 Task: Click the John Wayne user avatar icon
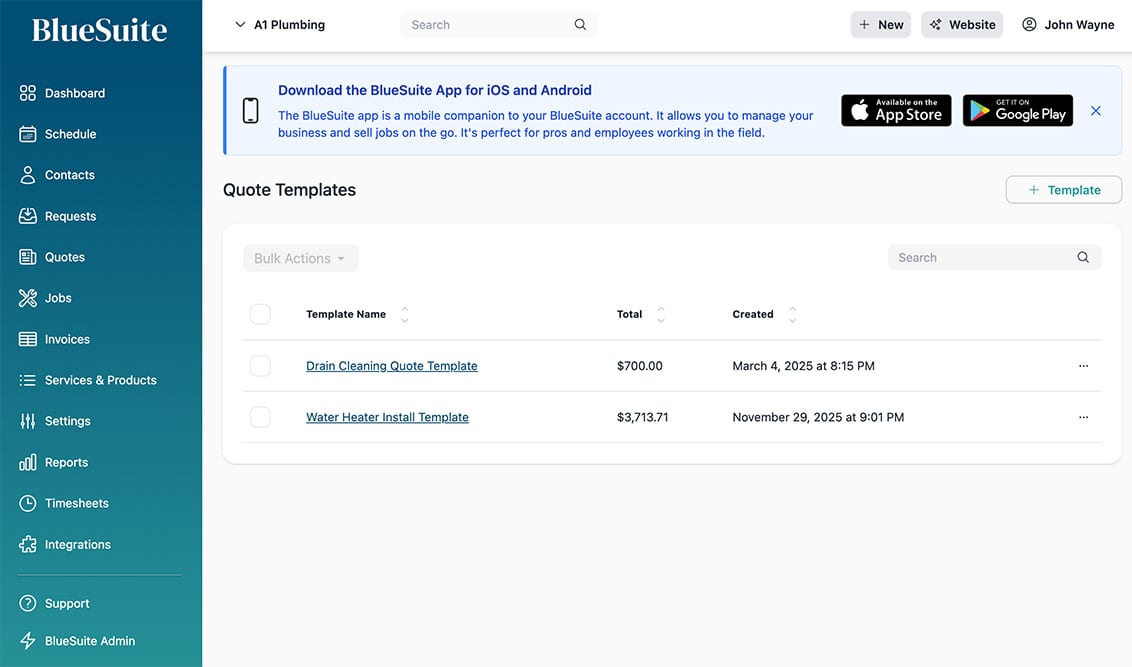[1029, 25]
